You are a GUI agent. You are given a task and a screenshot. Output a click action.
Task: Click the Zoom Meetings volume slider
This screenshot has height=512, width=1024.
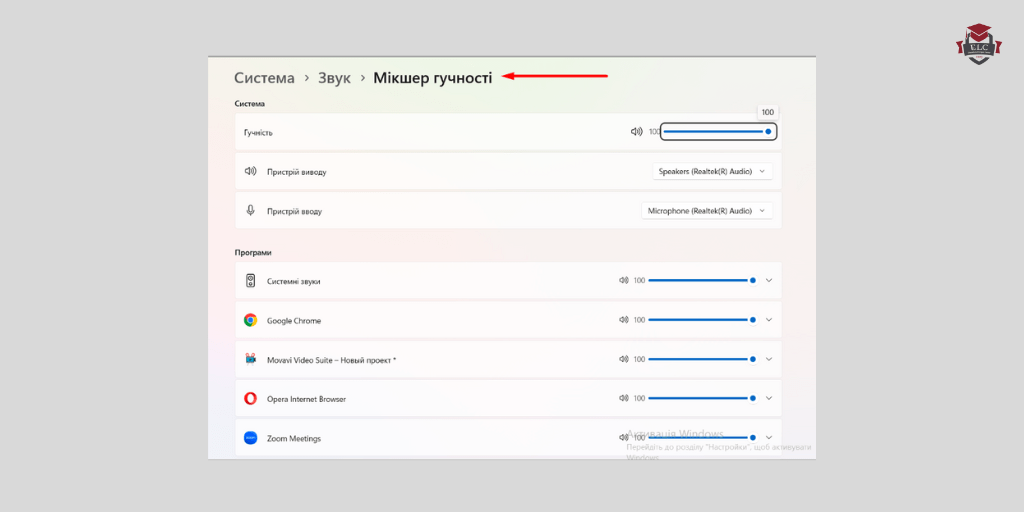coord(702,437)
